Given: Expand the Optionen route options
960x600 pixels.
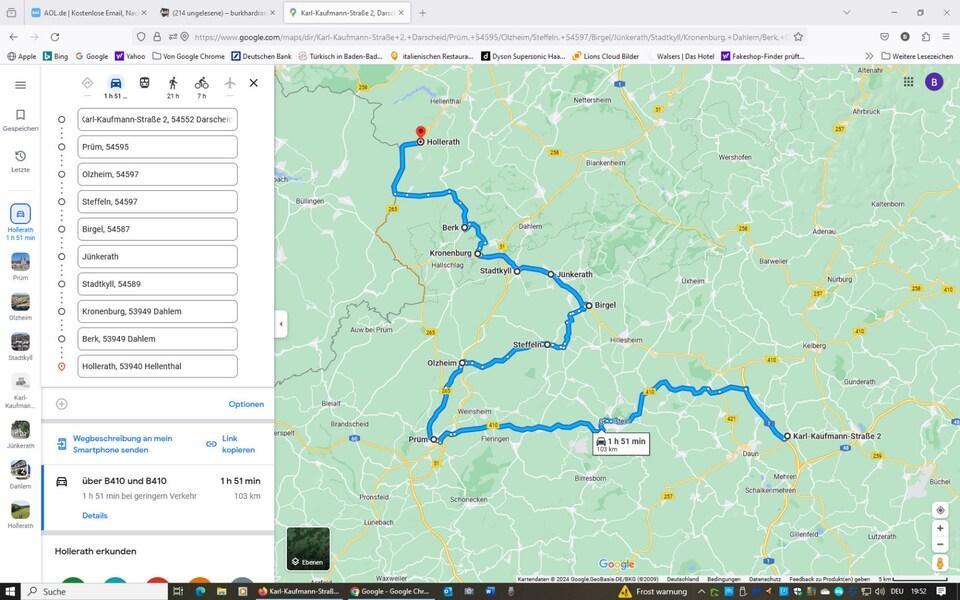Looking at the screenshot, I should click(x=246, y=404).
